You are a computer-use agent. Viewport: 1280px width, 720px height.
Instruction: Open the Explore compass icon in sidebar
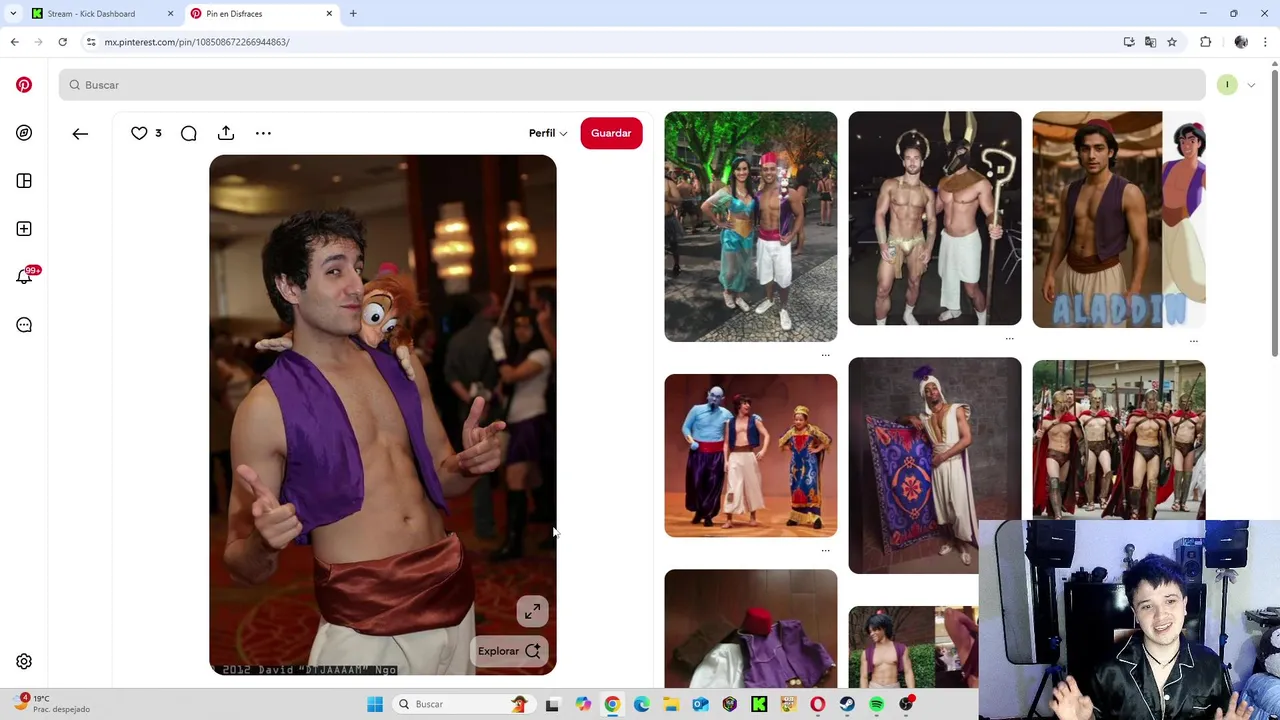(24, 133)
